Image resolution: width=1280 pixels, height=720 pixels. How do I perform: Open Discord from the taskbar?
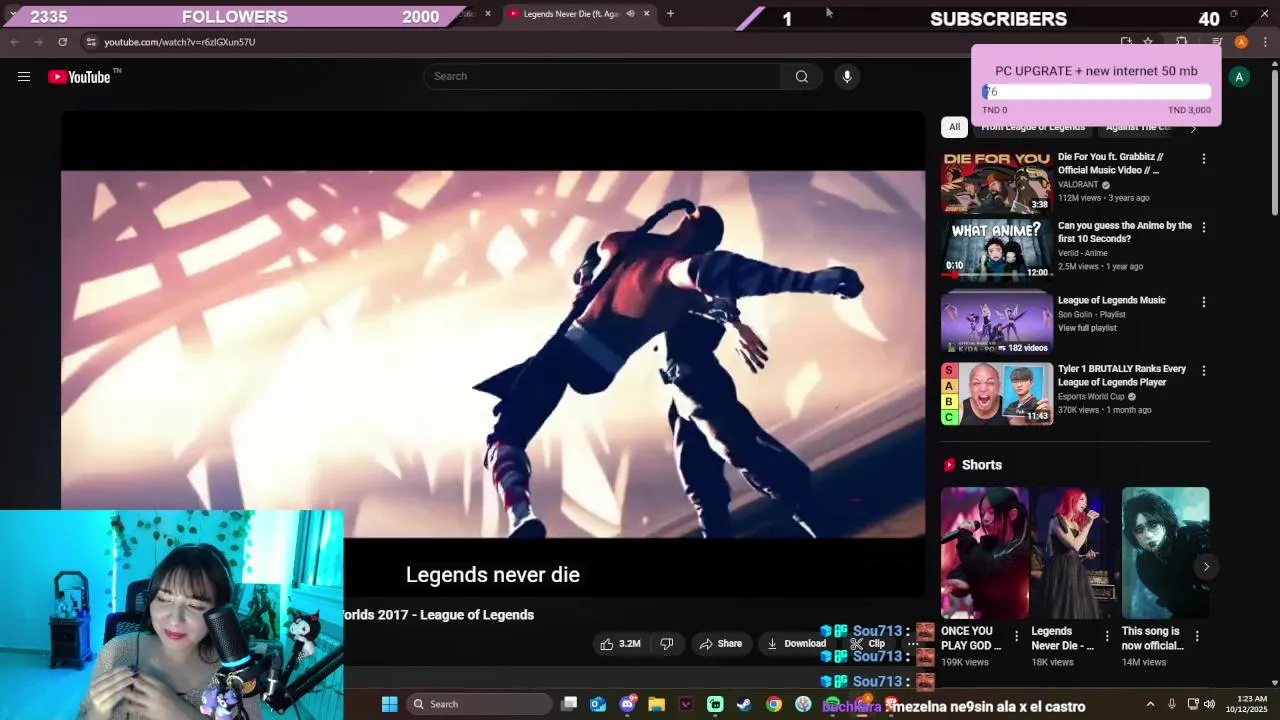(627, 704)
